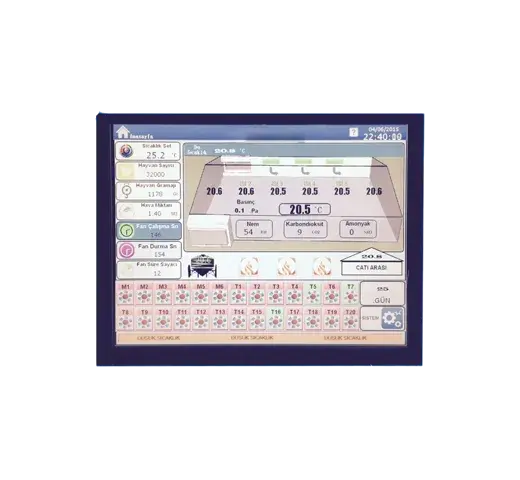Click the ÇATI ARASI attic button
Image resolution: width=520 pixels, height=480 pixels.
[x=371, y=268]
